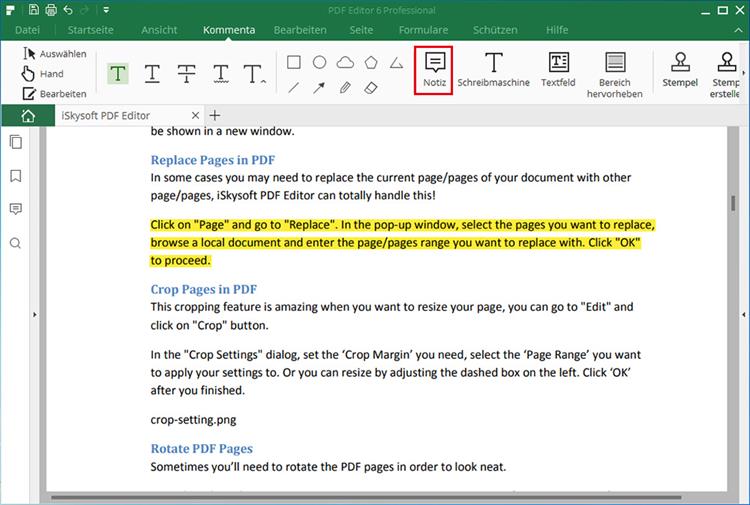
Task: Collapse the ribbon with the chevron
Action: click(x=738, y=30)
